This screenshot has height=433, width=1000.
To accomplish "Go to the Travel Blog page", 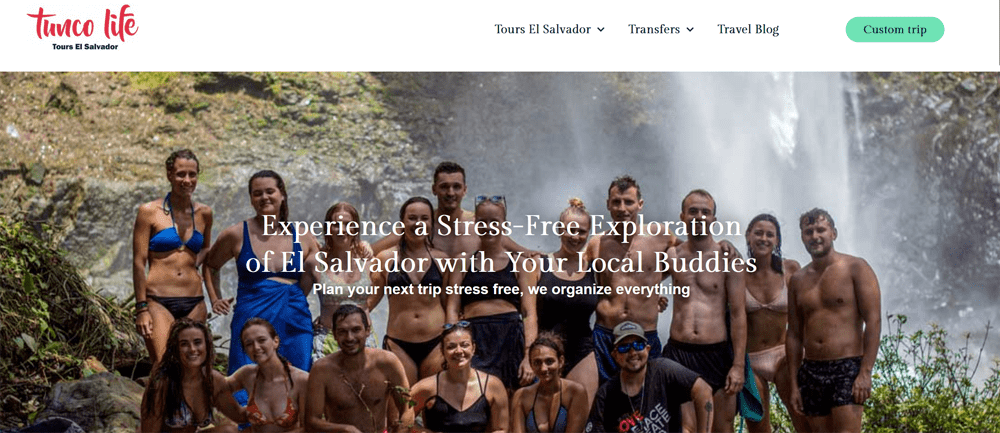I will [748, 29].
